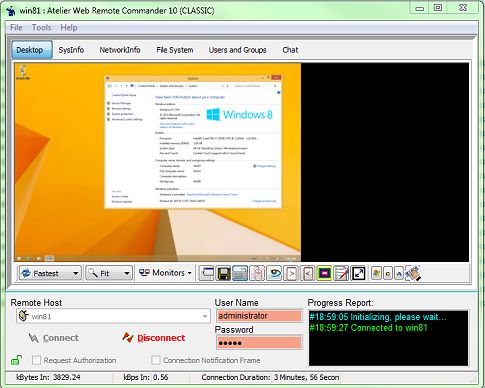Click the Connect button
Screen dimensions: 485x388
coord(54,338)
